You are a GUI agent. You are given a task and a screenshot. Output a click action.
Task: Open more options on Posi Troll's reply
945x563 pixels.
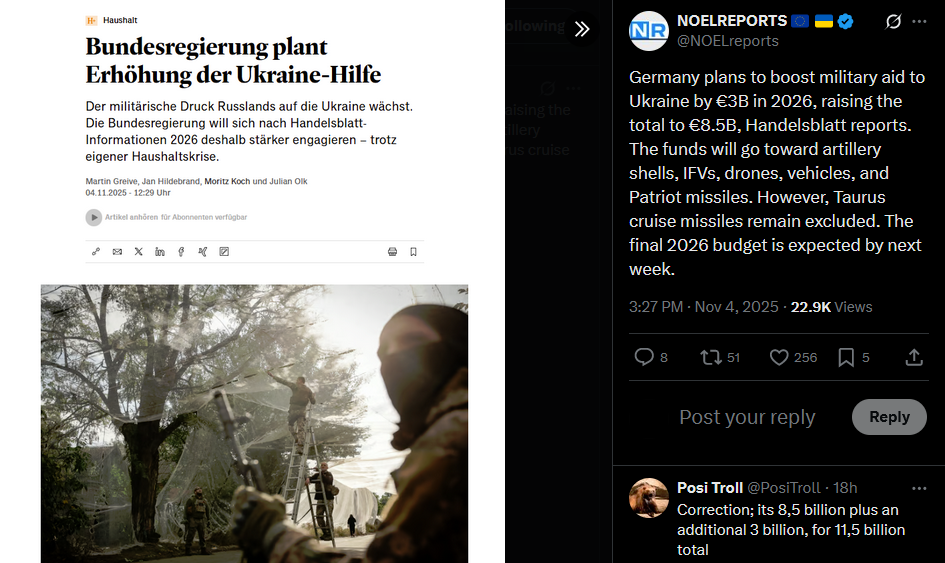click(x=919, y=488)
